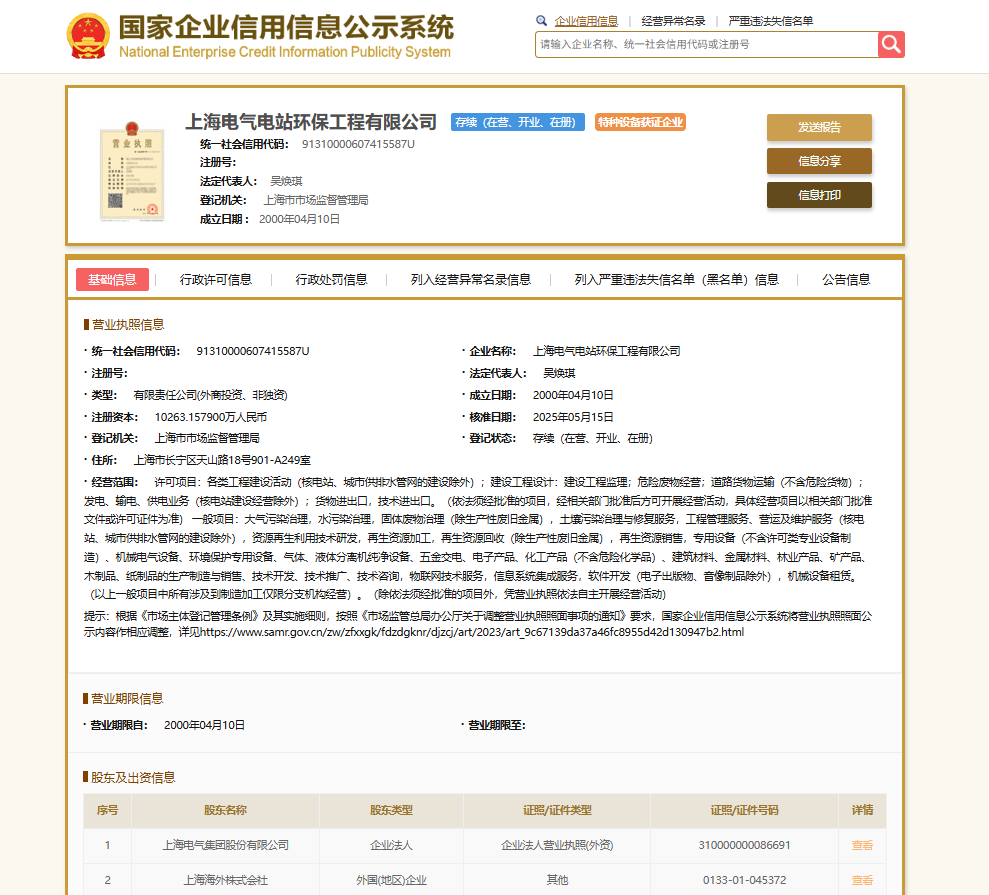This screenshot has width=989, height=895.
Task: Click the 企业法人营业执照(外资) cell
Action: pos(557,845)
